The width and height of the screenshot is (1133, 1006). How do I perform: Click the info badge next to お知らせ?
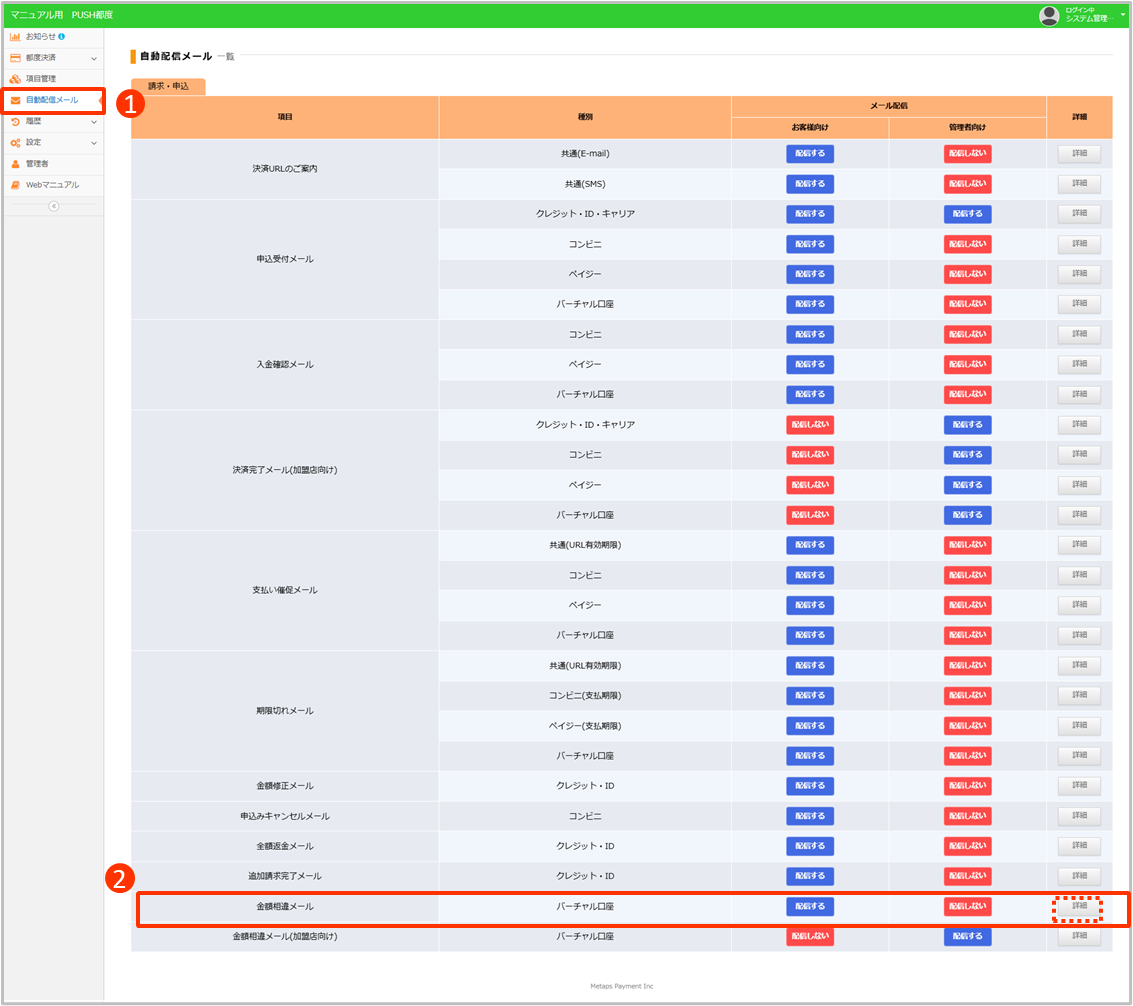(x=62, y=36)
